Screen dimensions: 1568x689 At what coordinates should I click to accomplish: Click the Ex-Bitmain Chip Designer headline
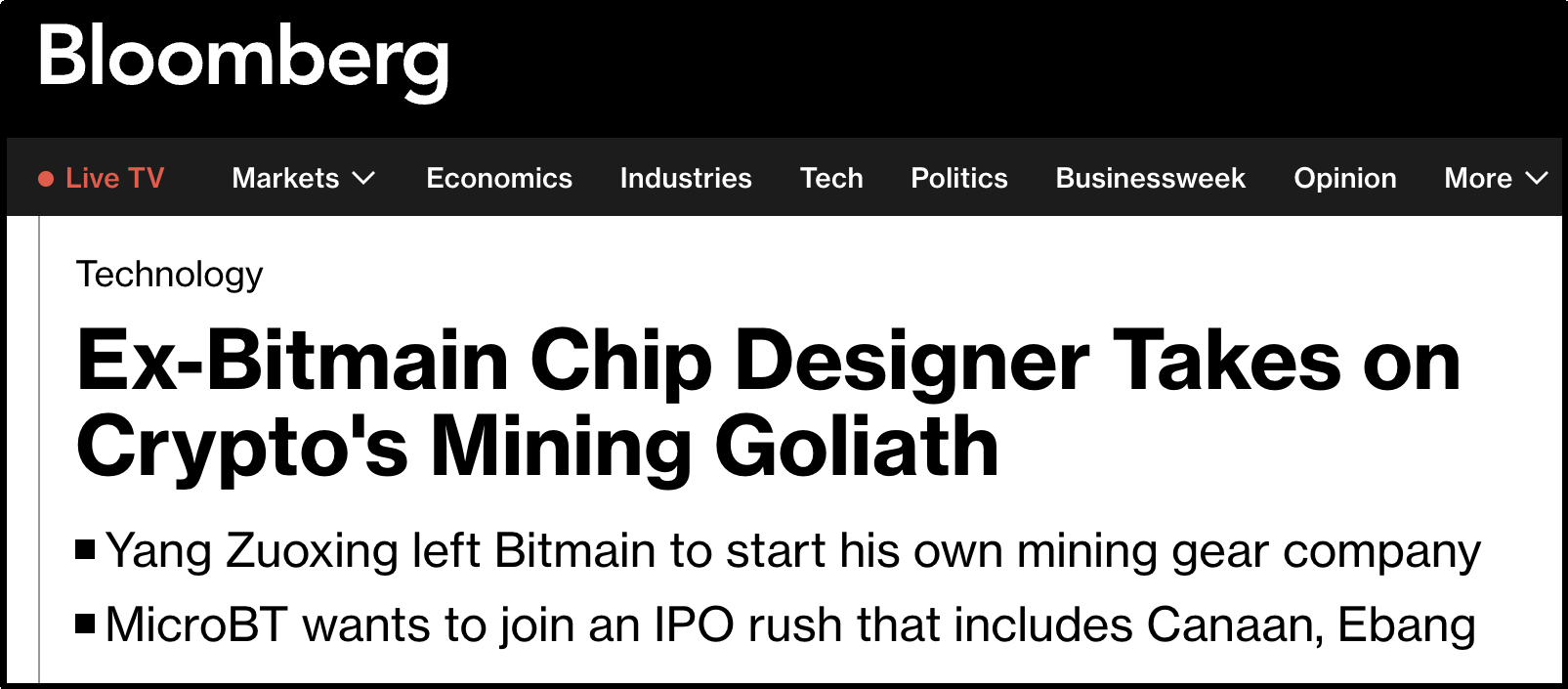[768, 403]
